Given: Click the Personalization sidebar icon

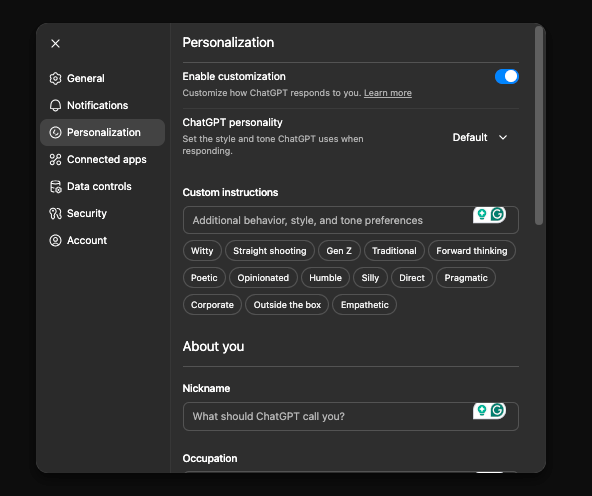Looking at the screenshot, I should pos(56,132).
